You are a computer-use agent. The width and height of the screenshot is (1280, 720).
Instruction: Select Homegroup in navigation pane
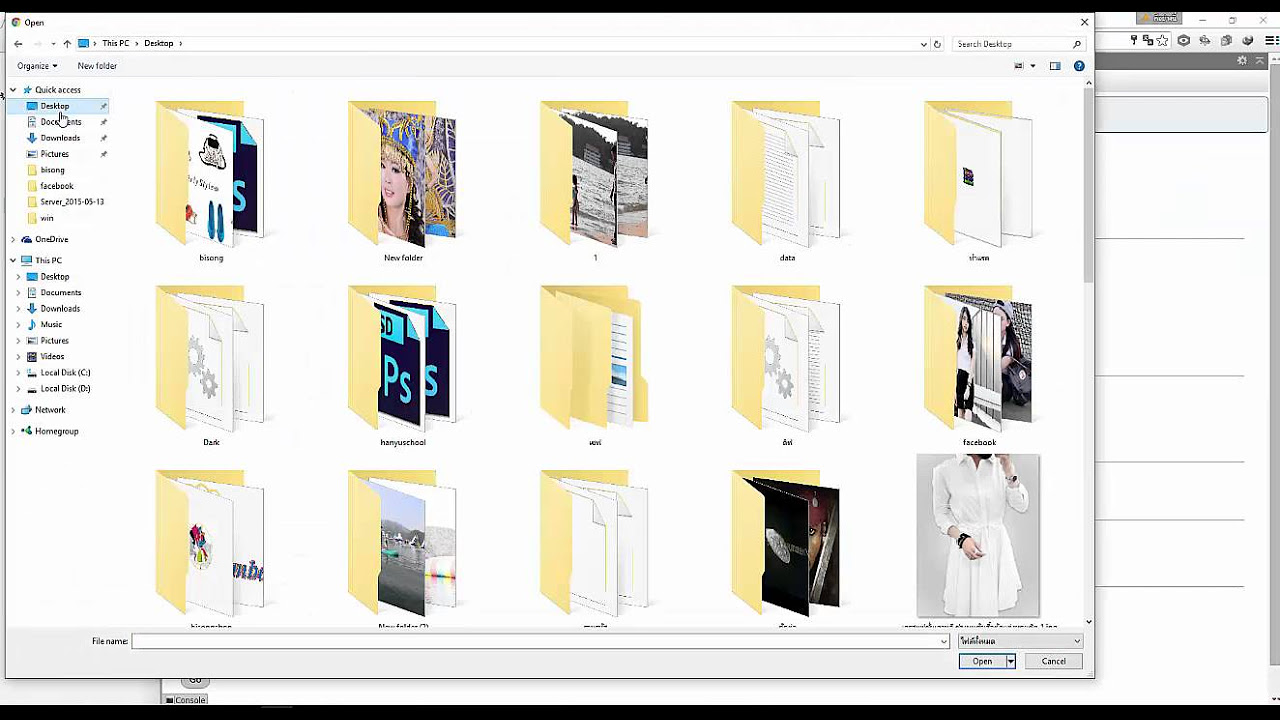(56, 432)
